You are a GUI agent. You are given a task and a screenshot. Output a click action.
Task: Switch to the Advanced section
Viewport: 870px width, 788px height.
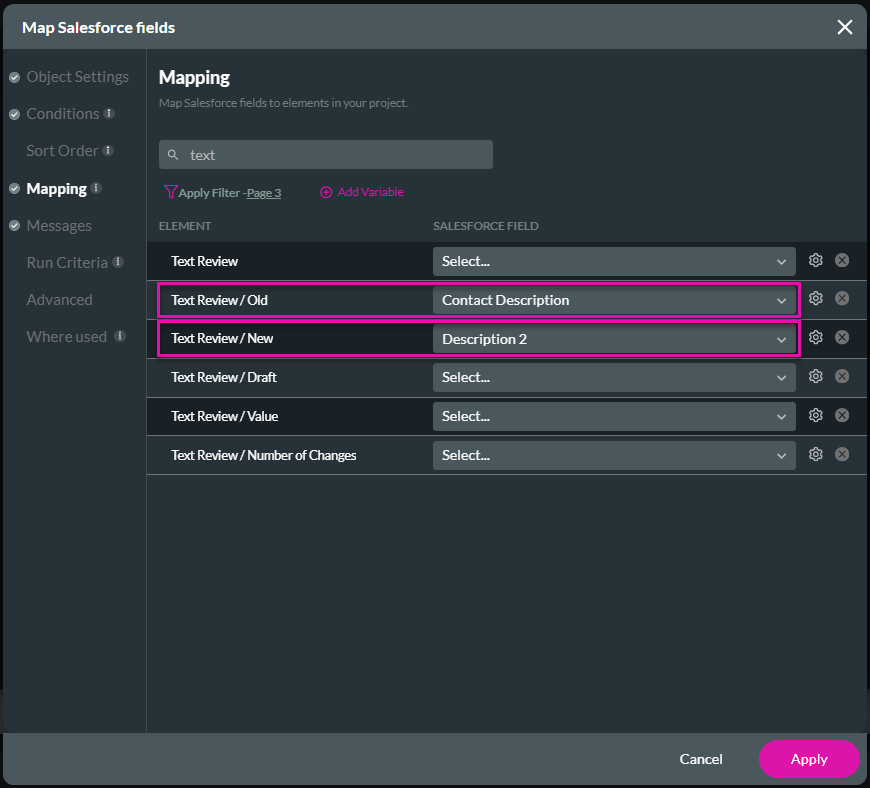(59, 299)
